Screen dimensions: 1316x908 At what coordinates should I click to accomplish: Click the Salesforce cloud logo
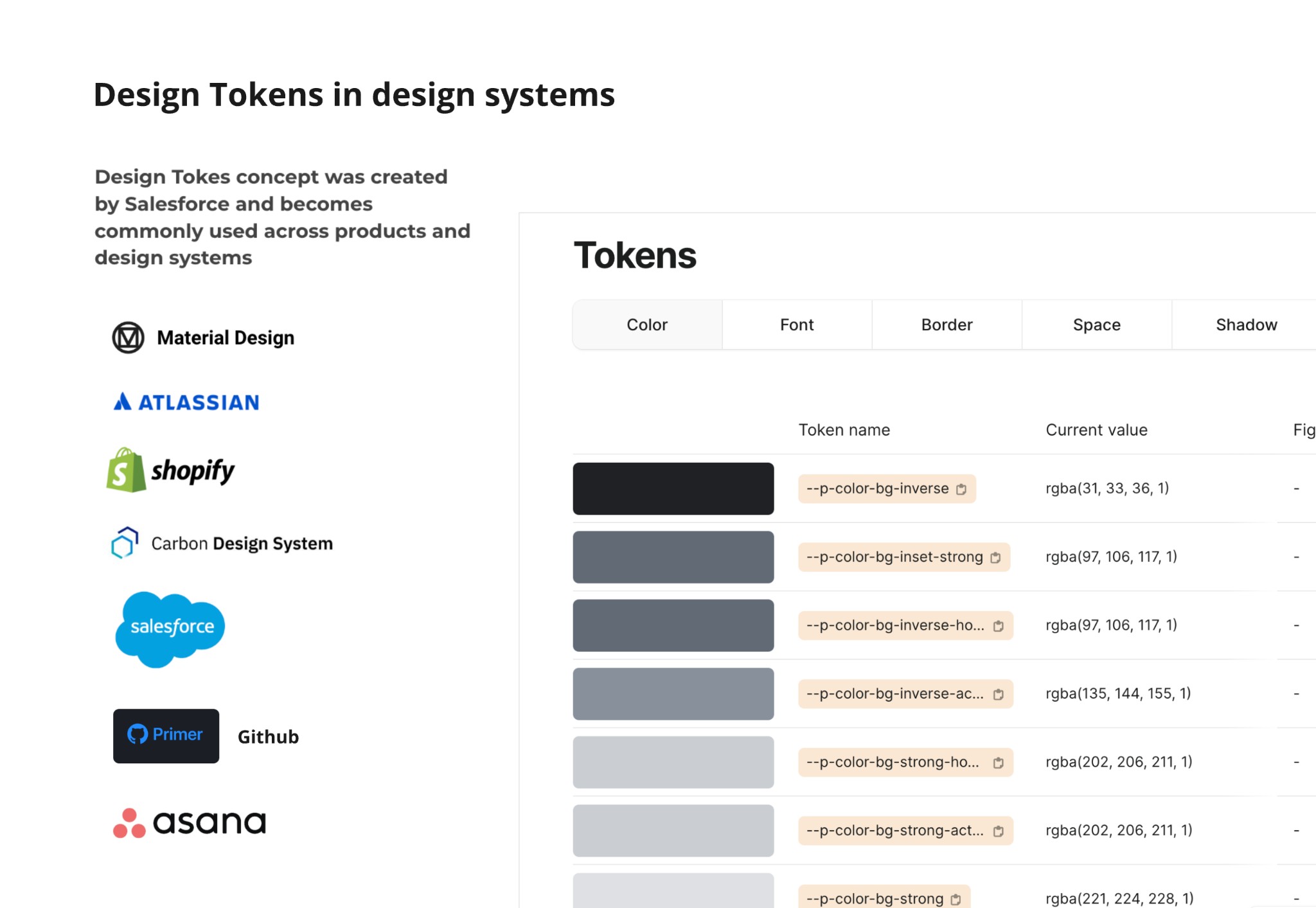tap(169, 628)
